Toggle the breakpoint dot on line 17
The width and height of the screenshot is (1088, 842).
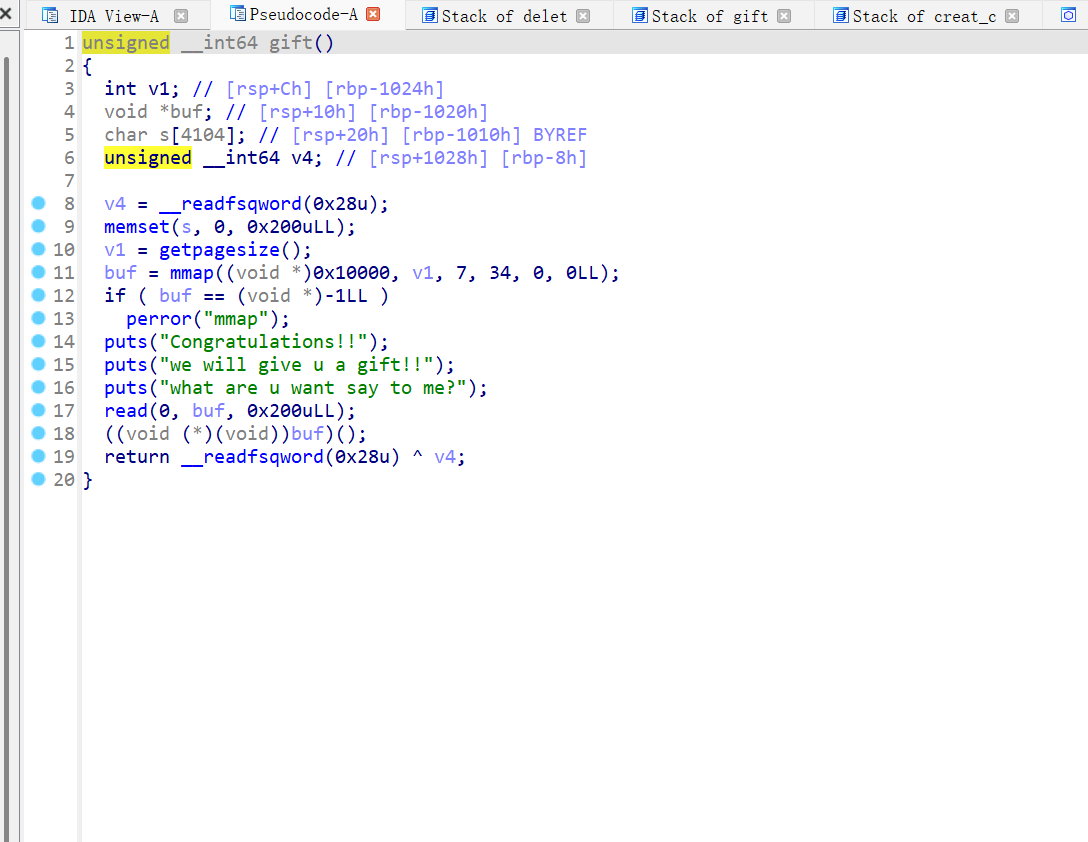37,410
